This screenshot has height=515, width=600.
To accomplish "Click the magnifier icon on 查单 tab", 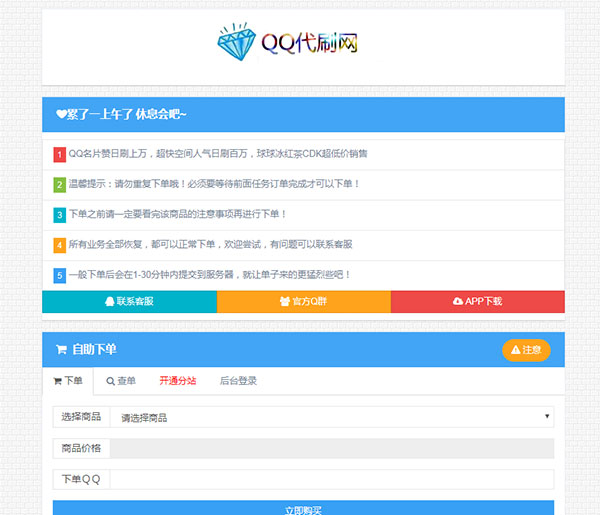I will [110, 381].
